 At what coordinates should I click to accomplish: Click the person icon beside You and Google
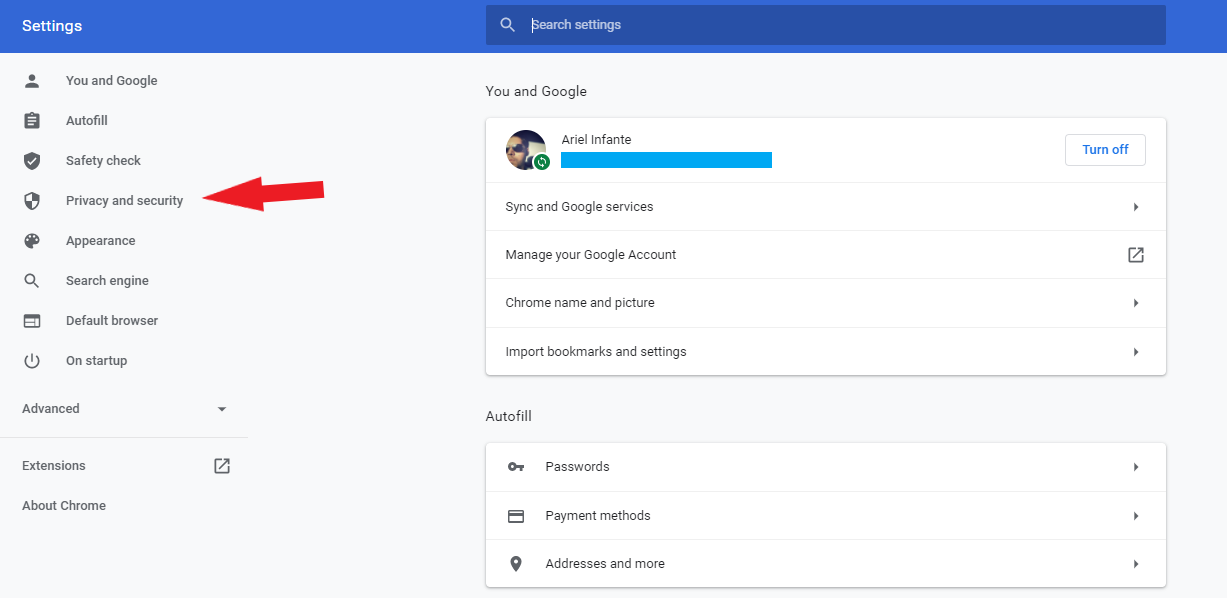[32, 81]
